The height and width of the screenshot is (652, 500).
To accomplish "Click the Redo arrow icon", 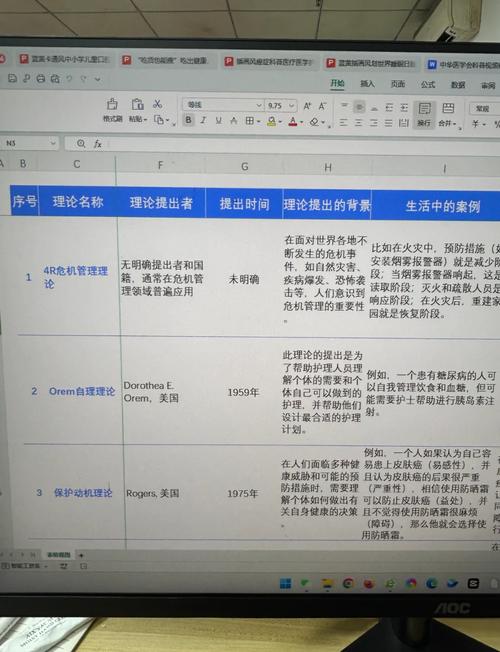I will pos(84,78).
